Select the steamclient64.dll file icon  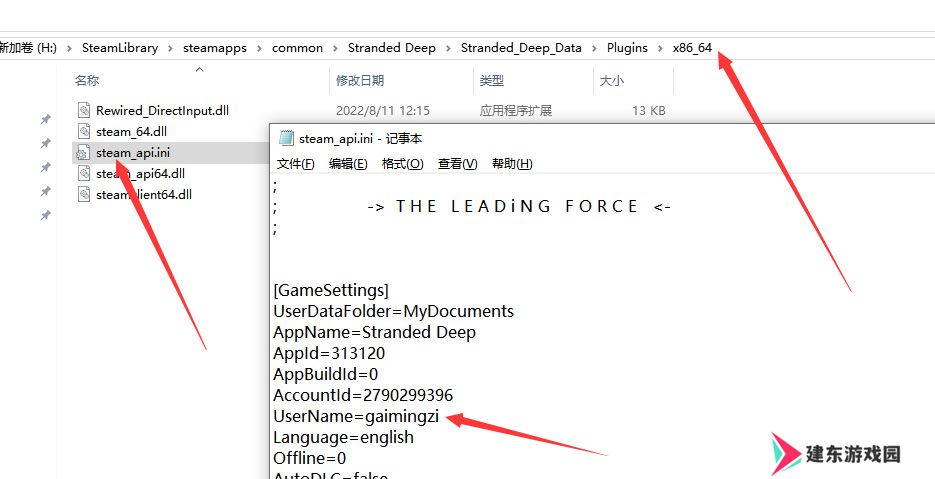point(84,194)
